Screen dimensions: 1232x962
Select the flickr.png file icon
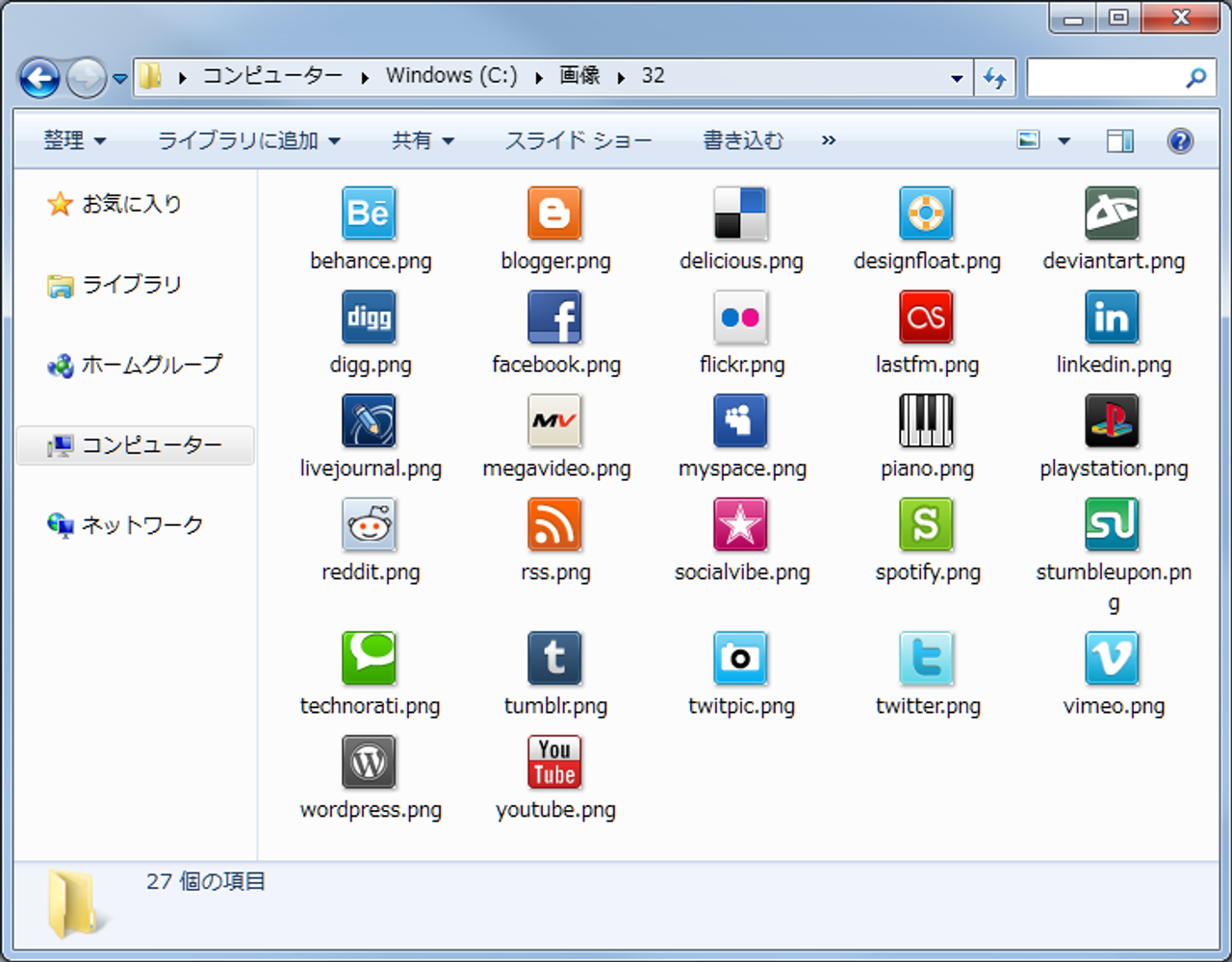[x=740, y=316]
